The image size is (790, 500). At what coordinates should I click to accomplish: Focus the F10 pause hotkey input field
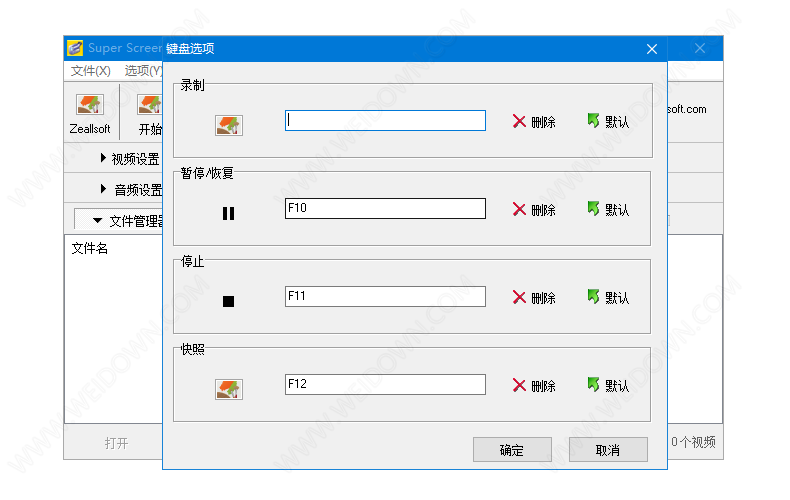385,209
